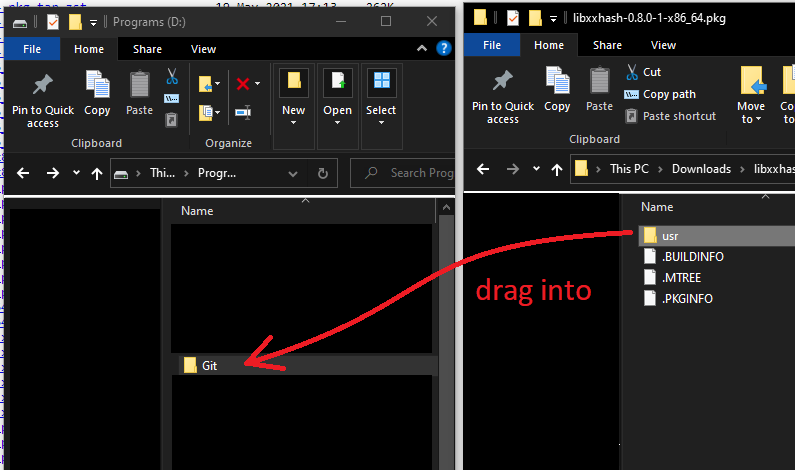Click the Copy path icon in Programs window
Screen dimensions: 795x470
pos(171,98)
